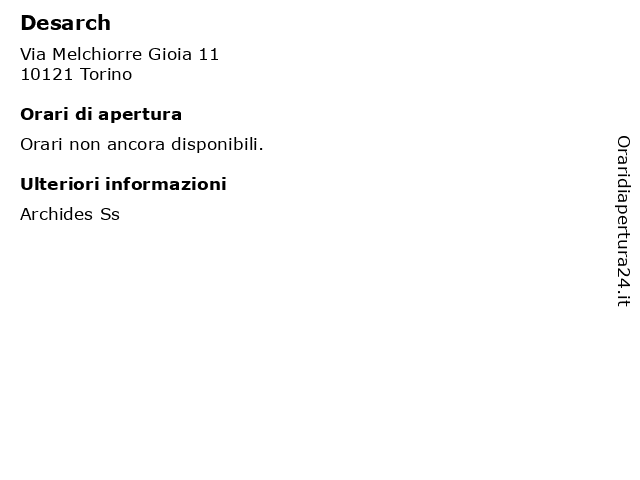Viewport: 640px width, 480px height.
Task: Select the Via Melchiorre Gioia 11 address line
Action: (120, 54)
